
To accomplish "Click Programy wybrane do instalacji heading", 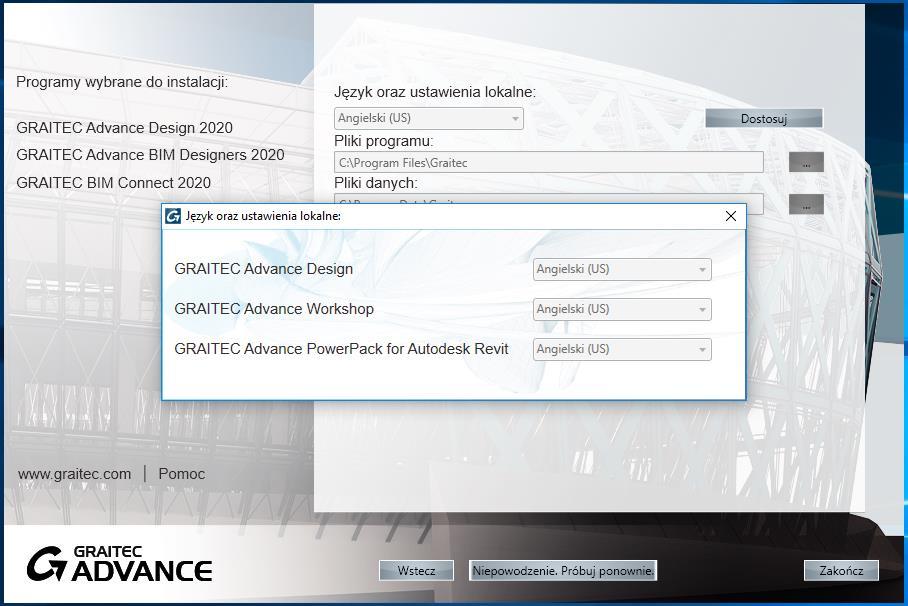I will point(122,82).
